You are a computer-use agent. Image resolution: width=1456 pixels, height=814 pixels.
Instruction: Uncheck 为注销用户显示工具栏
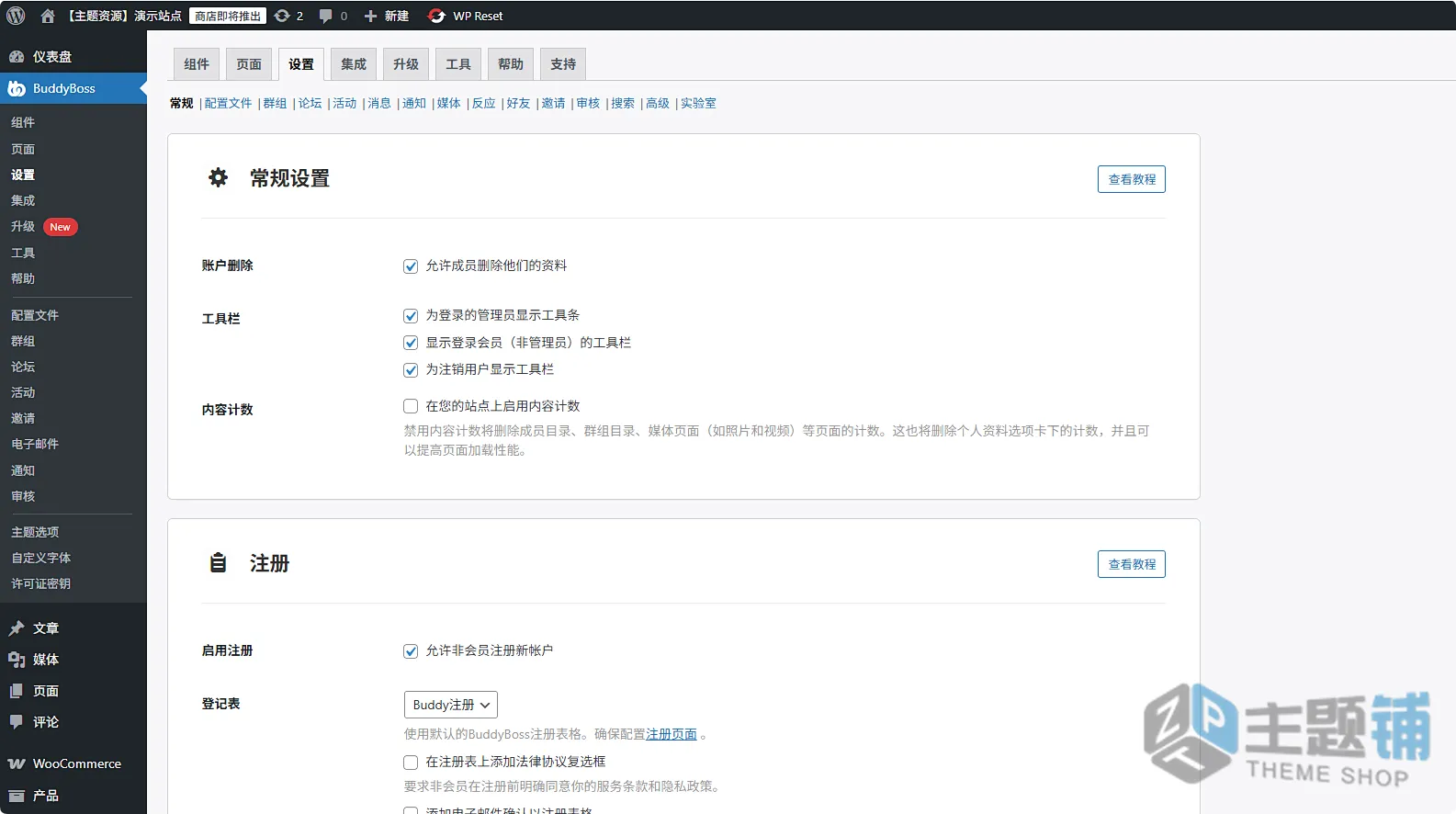(x=411, y=370)
